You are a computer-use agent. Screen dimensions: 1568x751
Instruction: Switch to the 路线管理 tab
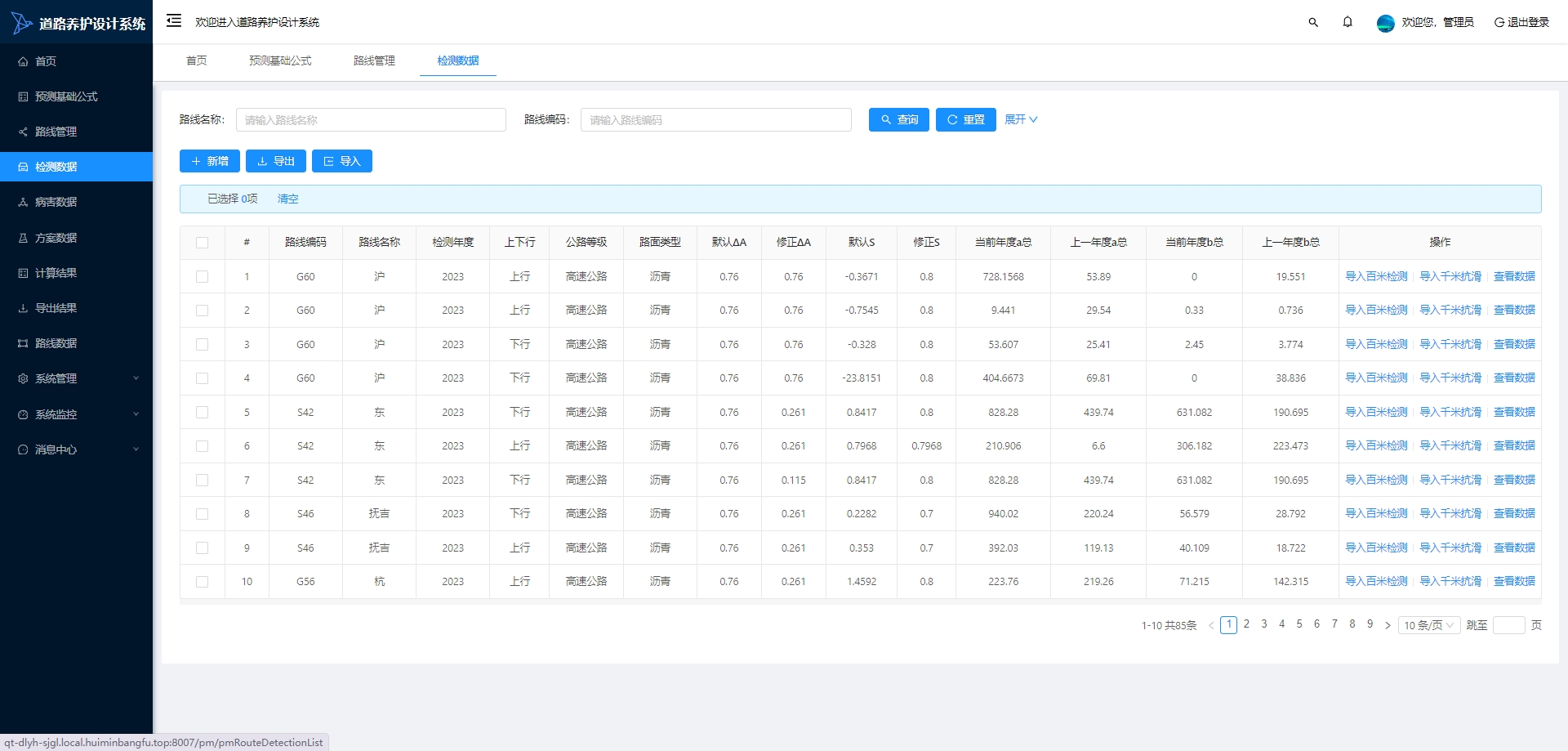(374, 60)
